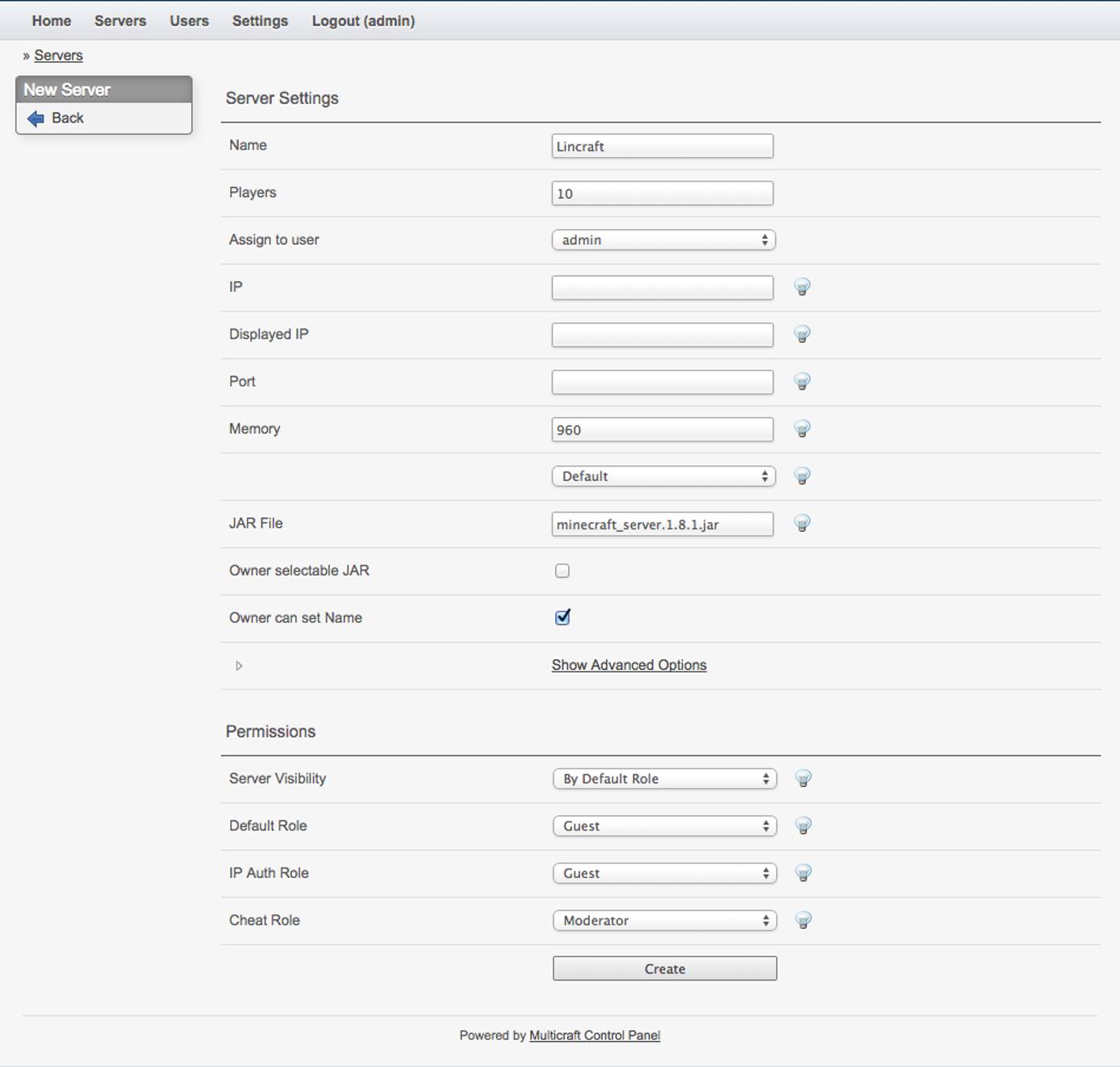
Task: Open the Servers menu item
Action: (x=119, y=21)
